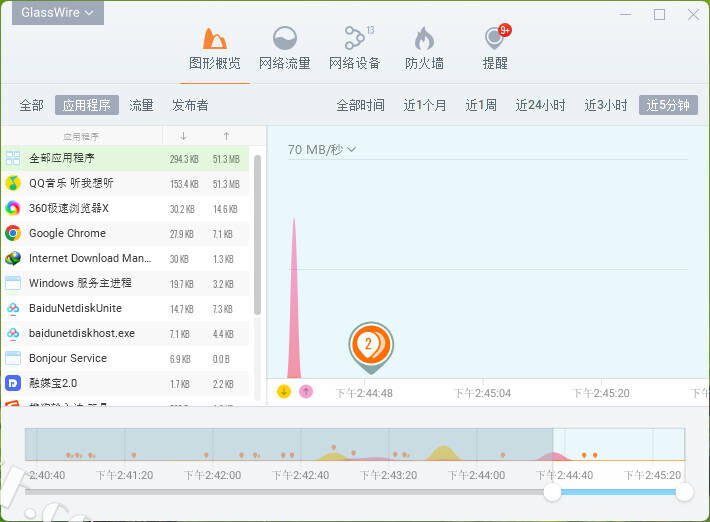Select the 全部应用程序 row
Screen dimensions: 710x522
click(125, 158)
